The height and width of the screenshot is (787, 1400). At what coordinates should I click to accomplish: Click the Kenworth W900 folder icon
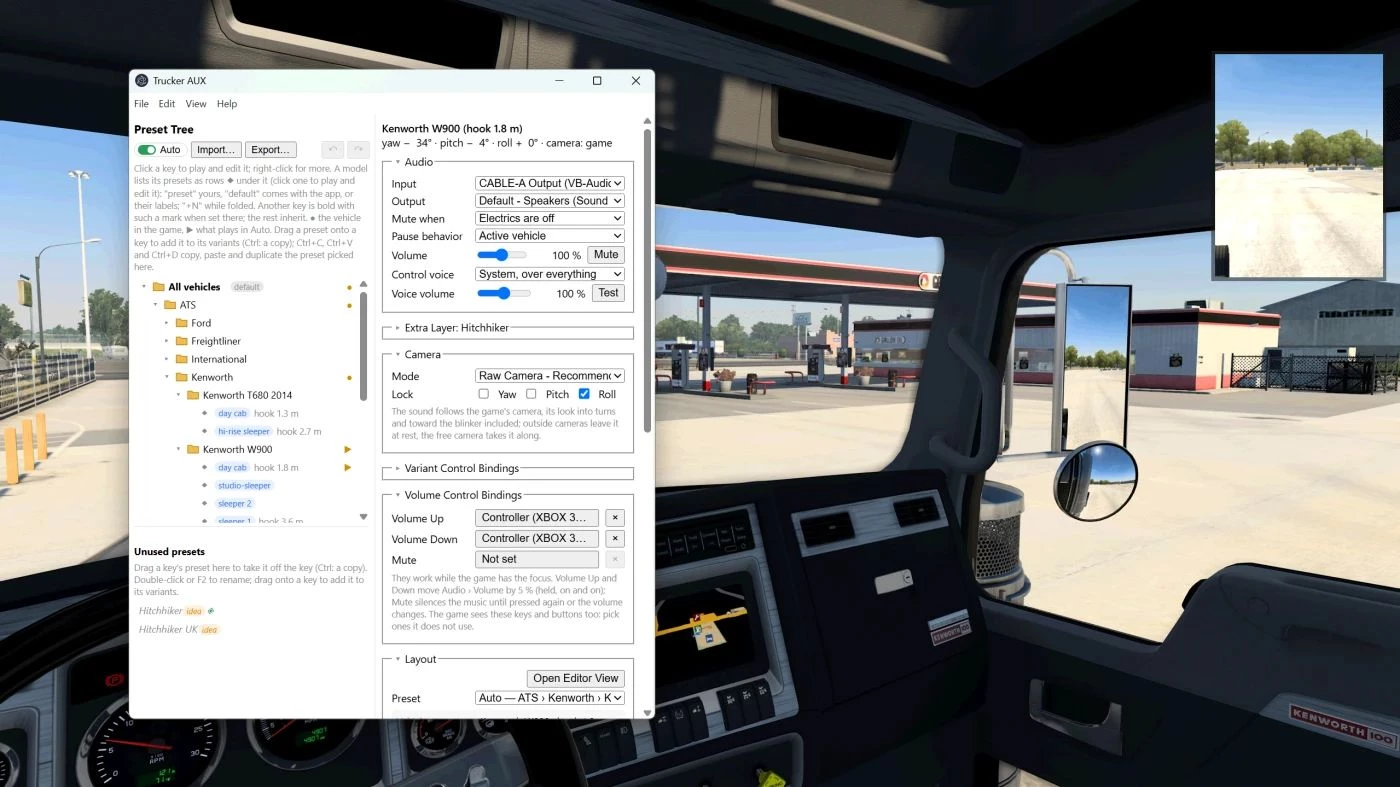[194, 449]
